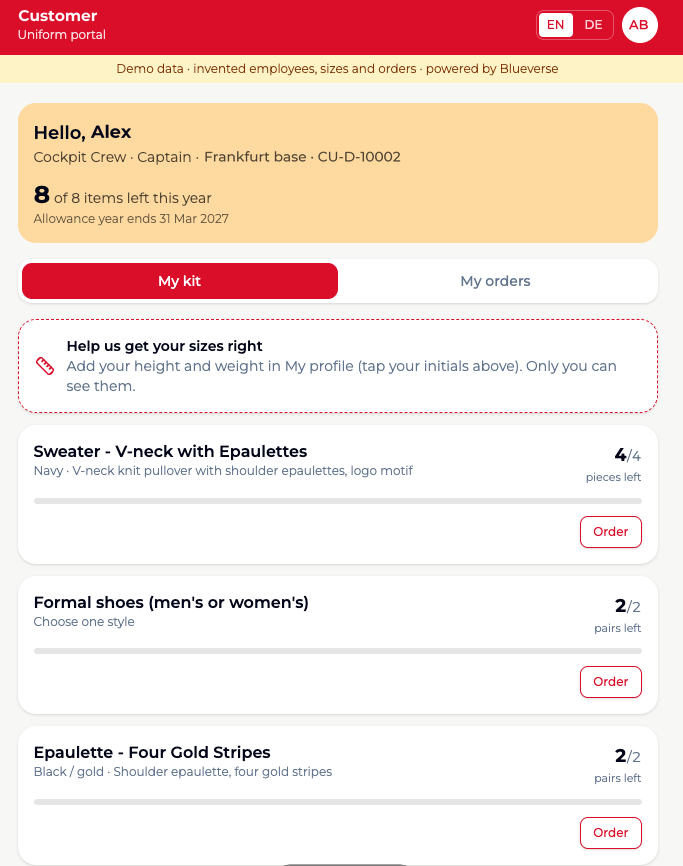Open the AB profile avatar

pos(639,25)
